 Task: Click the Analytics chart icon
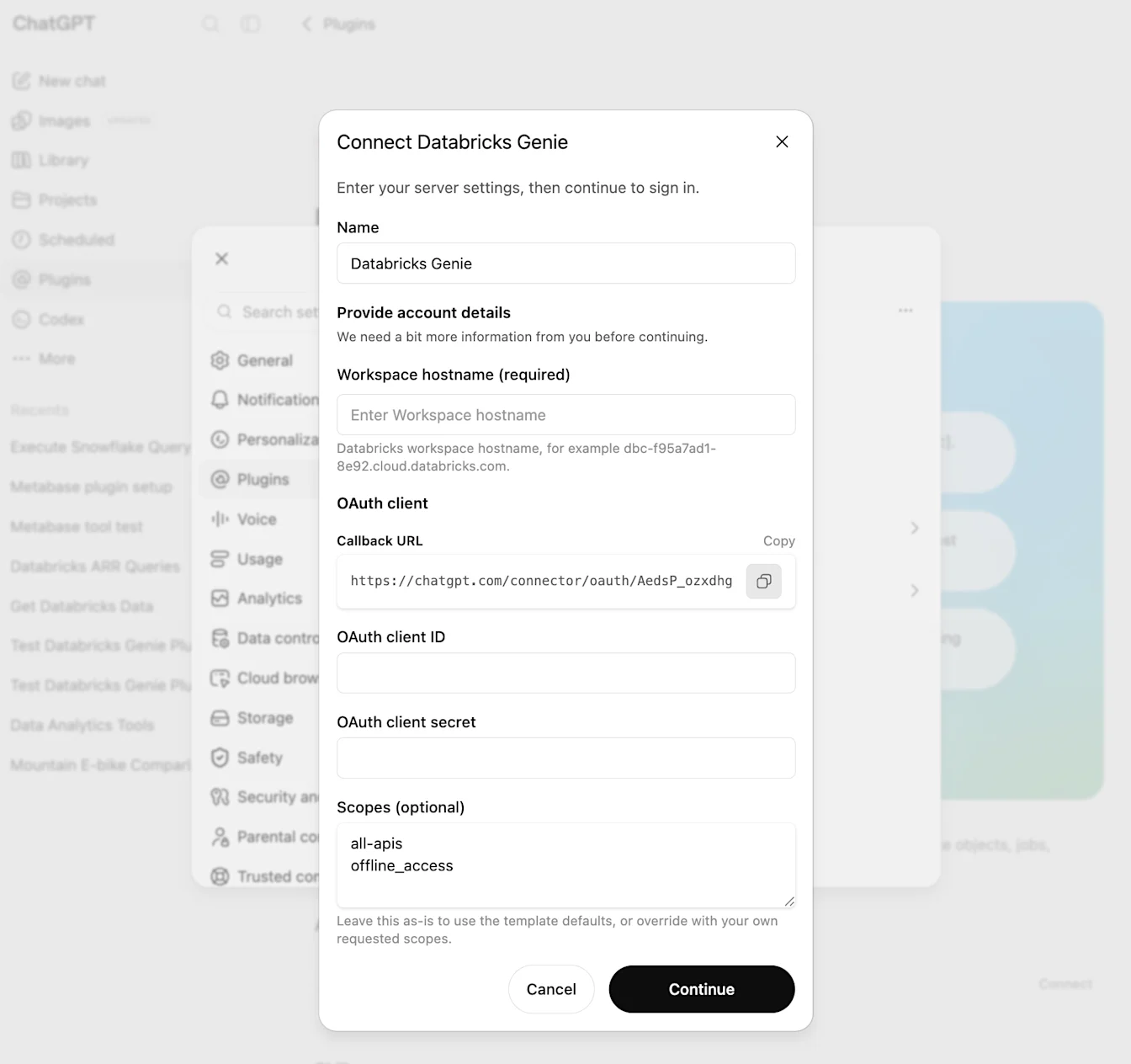(220, 598)
